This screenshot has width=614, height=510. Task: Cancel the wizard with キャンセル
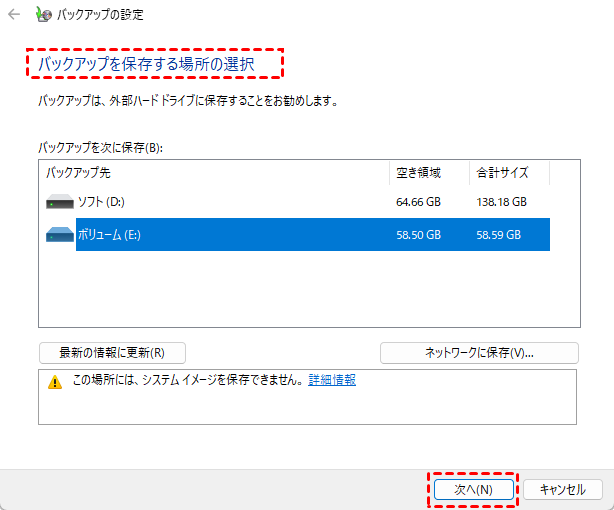[x=562, y=490]
